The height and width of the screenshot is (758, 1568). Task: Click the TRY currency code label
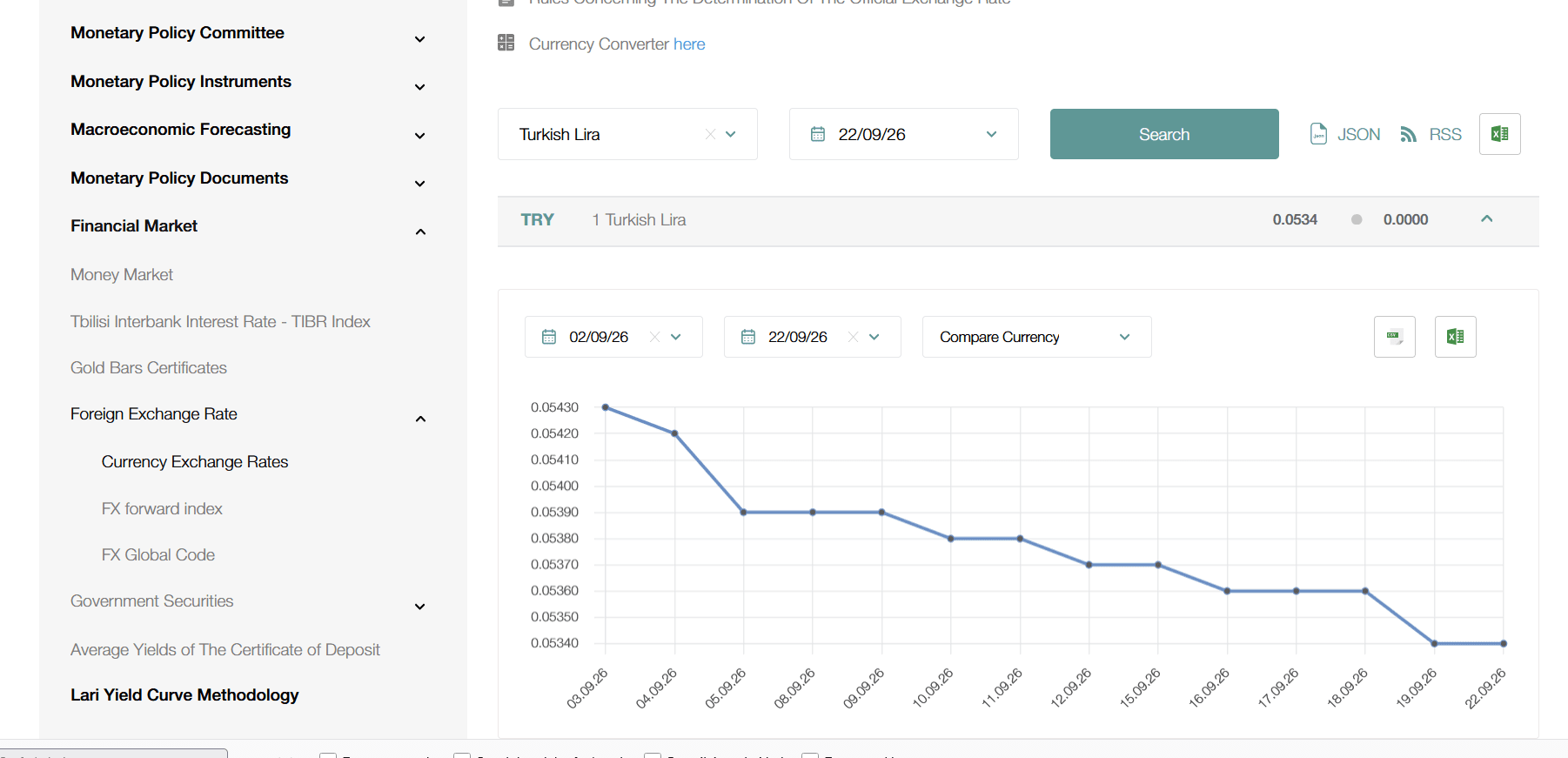point(538,219)
